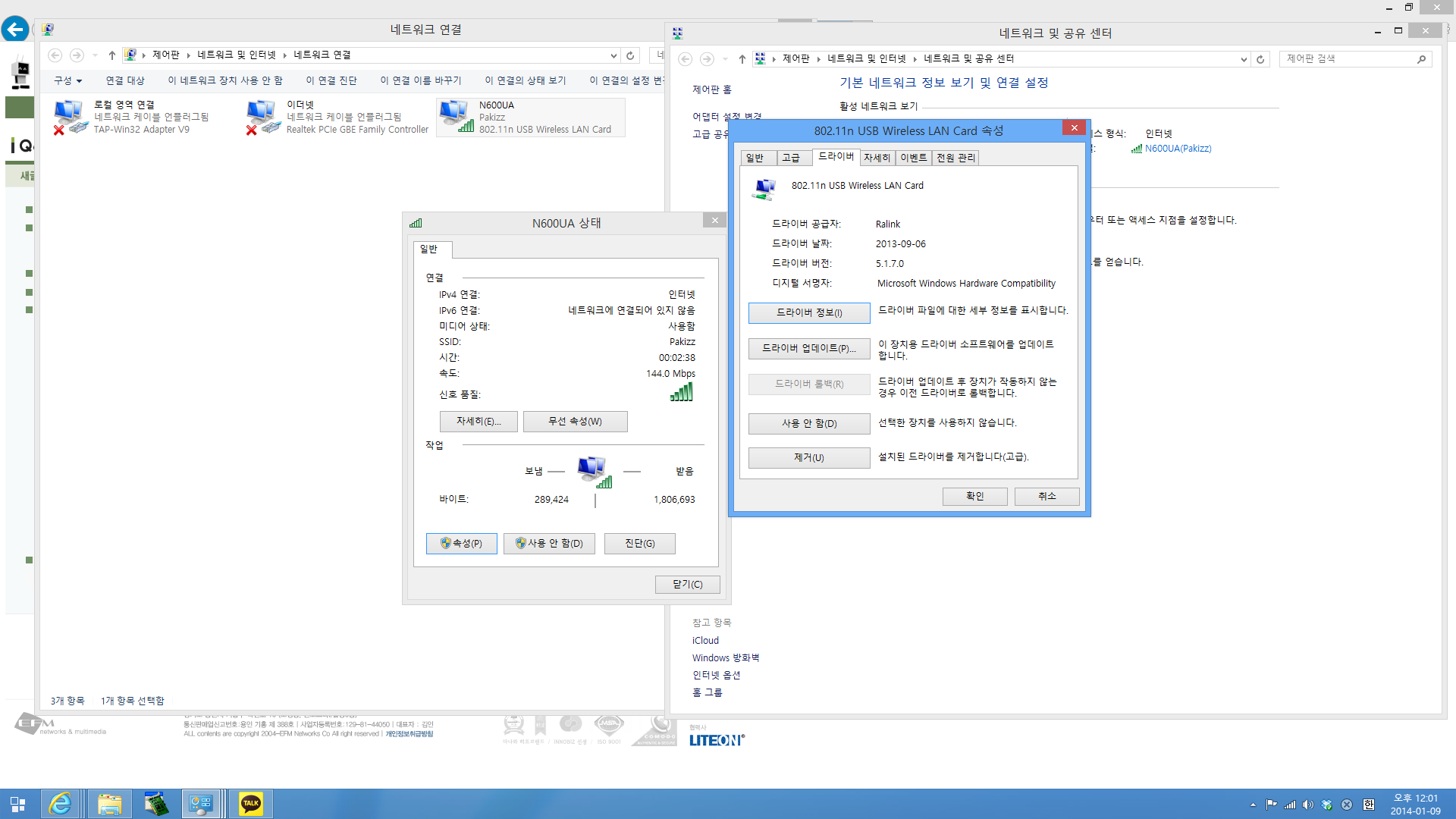Screen dimensions: 1456x819
Task: Click the up arrow in 네트워크 및 공유 센터 window
Action: pos(742,59)
